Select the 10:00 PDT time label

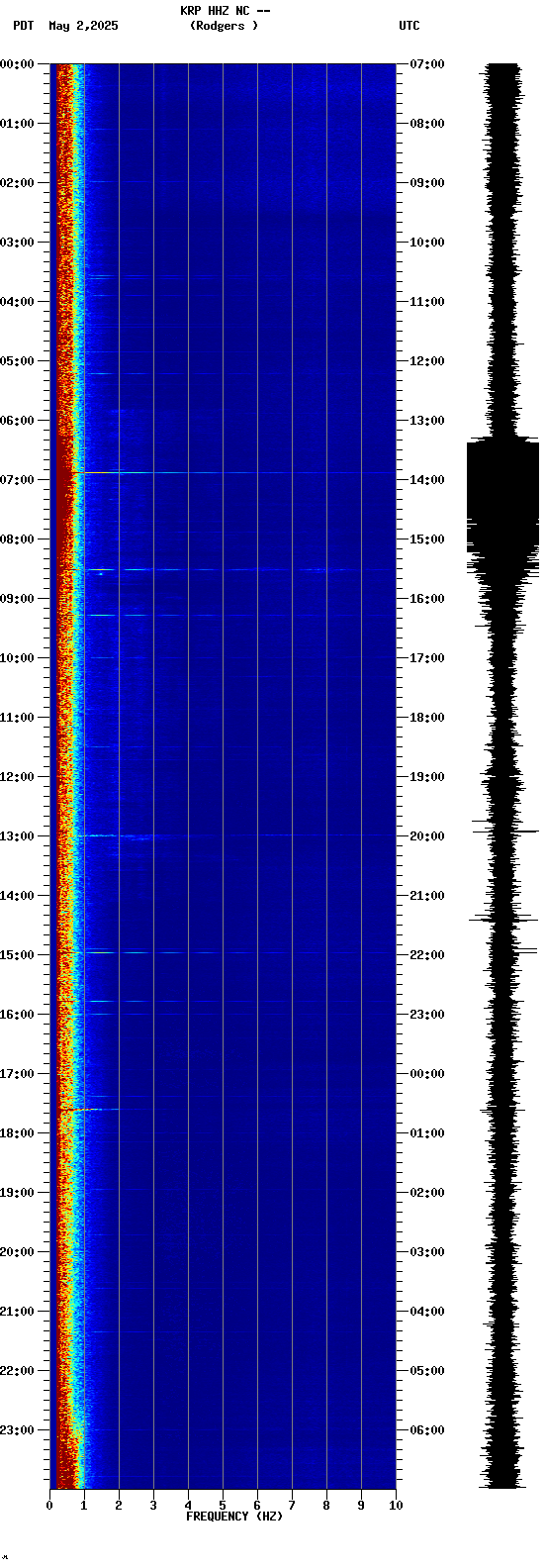(17, 658)
